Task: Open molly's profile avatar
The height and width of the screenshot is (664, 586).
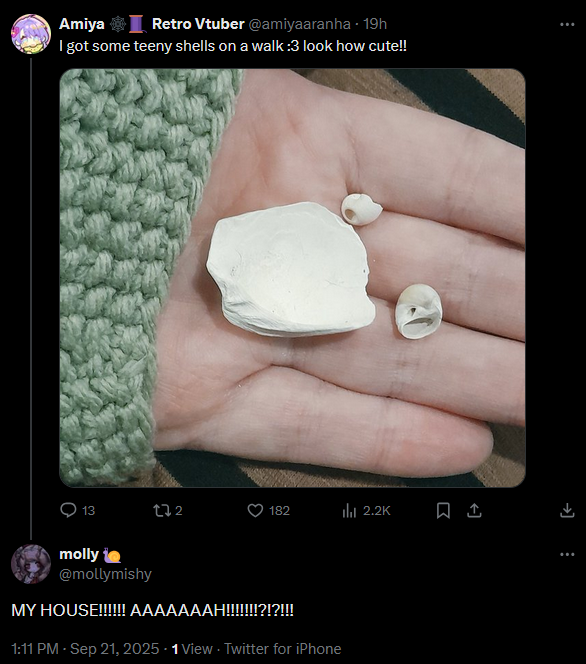Action: click(31, 564)
